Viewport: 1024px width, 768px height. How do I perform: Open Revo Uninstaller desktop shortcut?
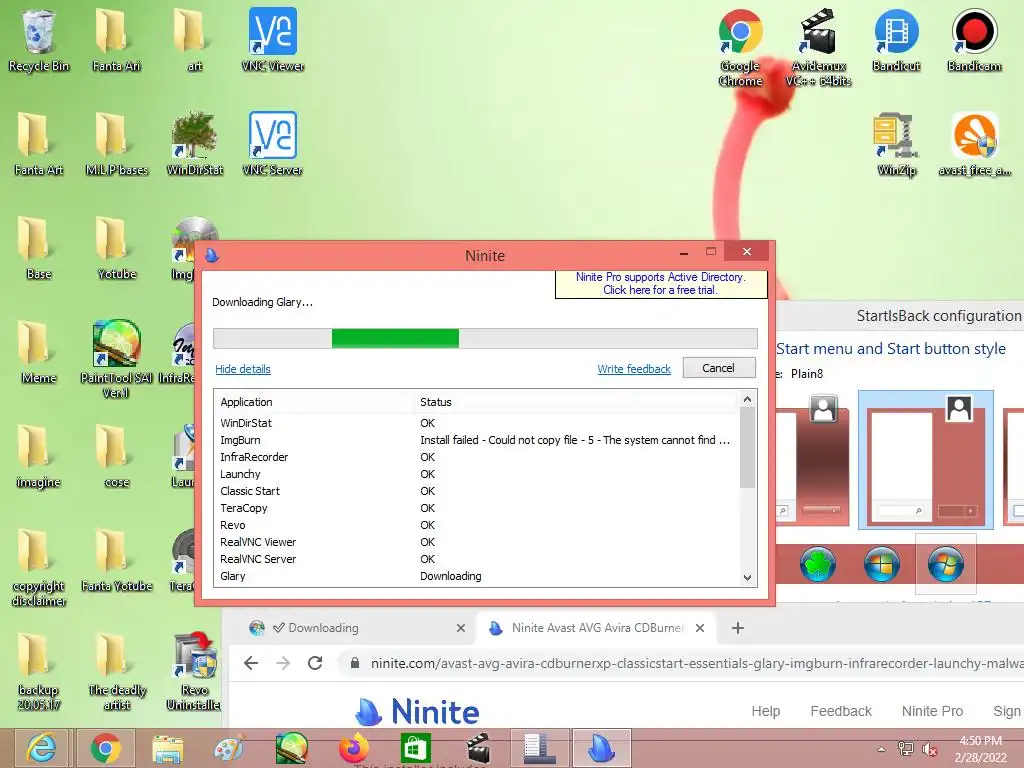click(193, 671)
